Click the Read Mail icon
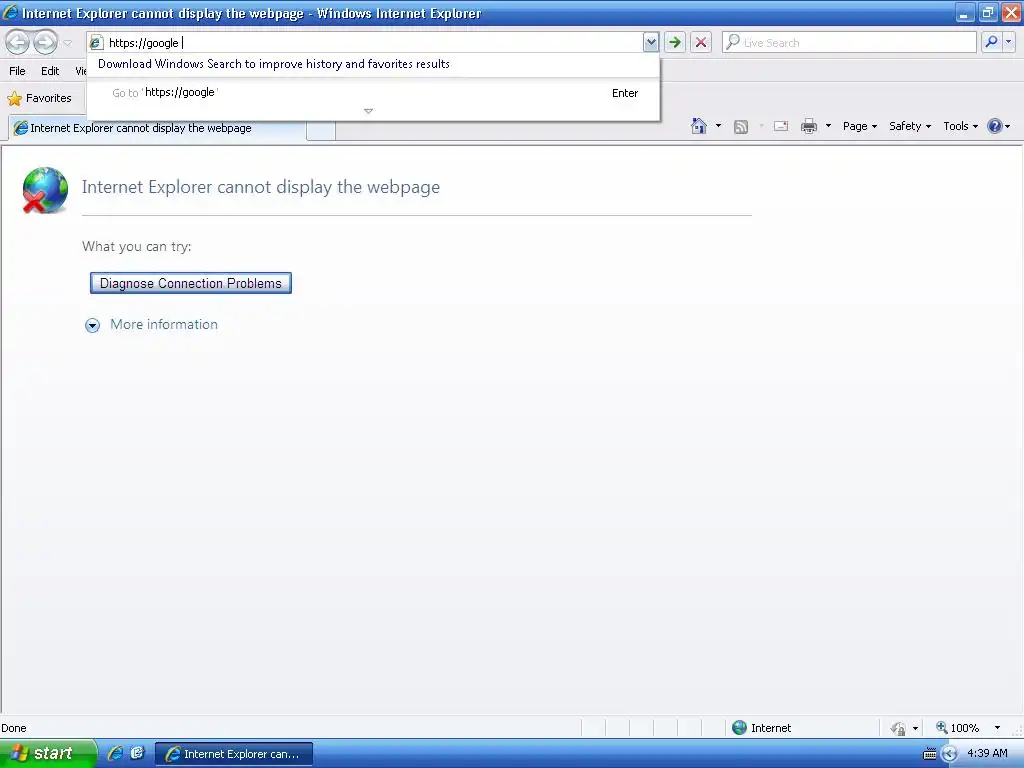1024x768 pixels. click(781, 126)
